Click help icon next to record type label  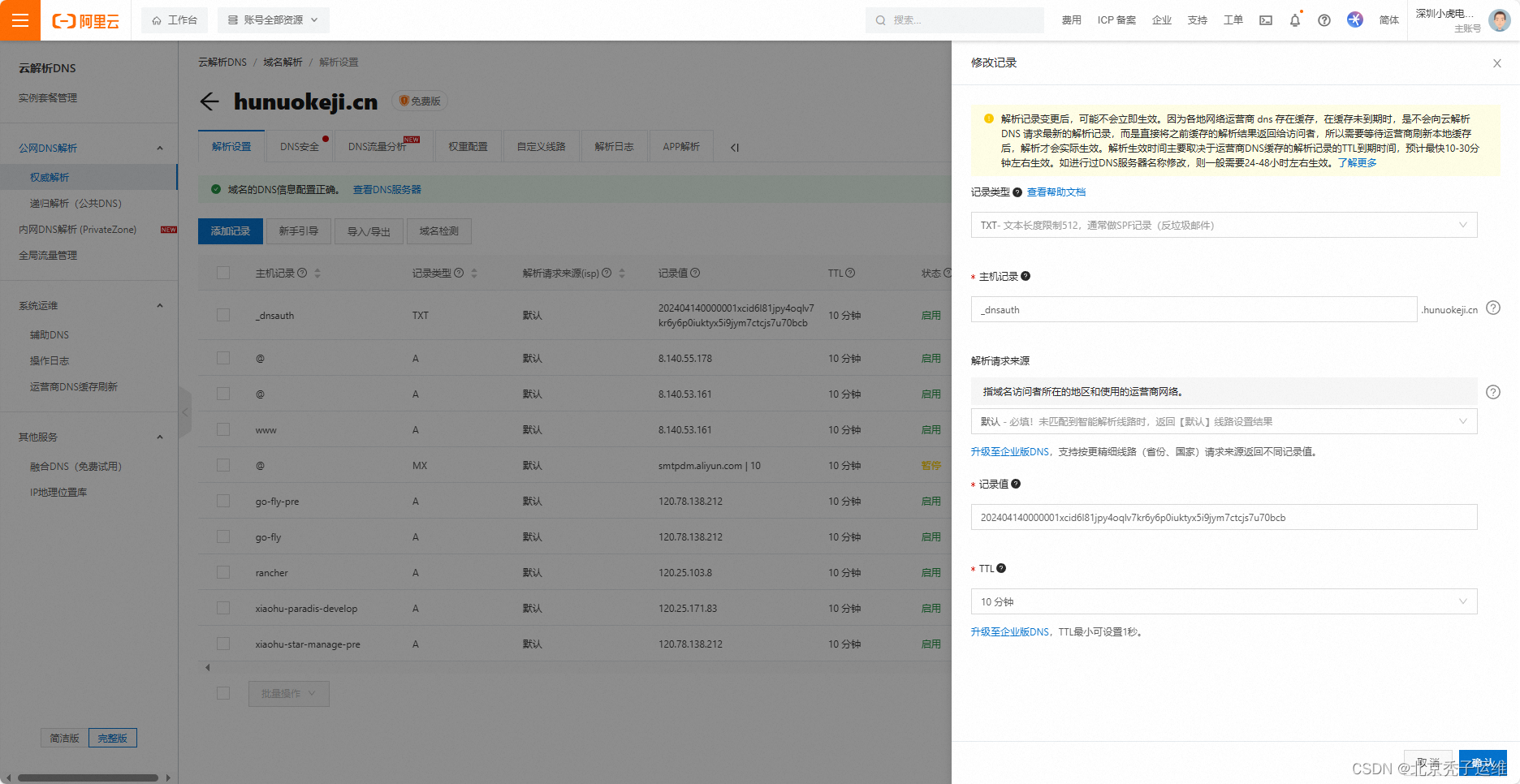pyautogui.click(x=1017, y=192)
